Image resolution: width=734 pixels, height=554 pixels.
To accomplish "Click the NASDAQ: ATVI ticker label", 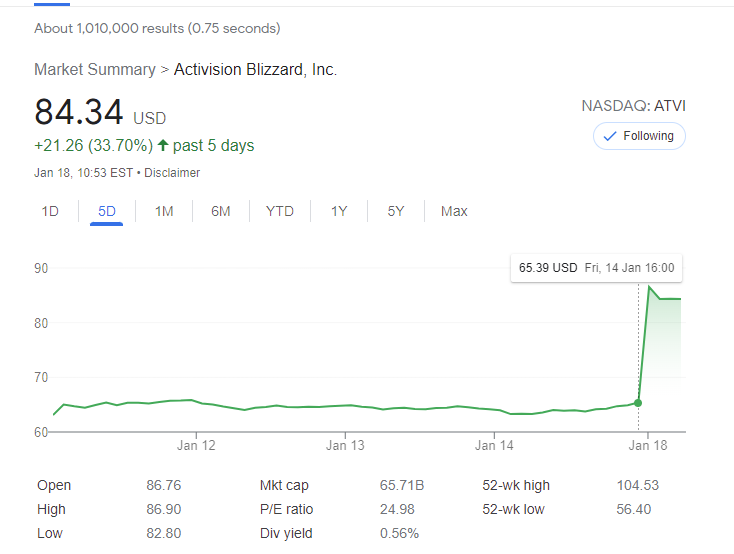I will click(633, 106).
